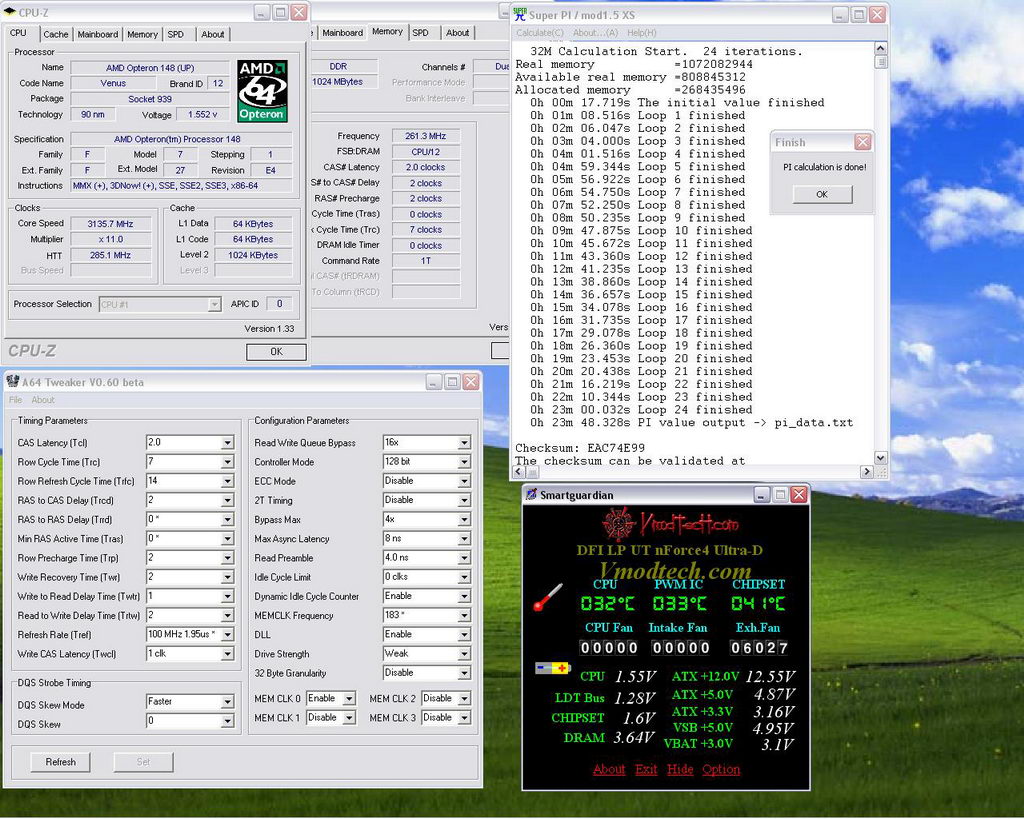Open the CAS Latency (Tcl) dropdown

pos(227,443)
